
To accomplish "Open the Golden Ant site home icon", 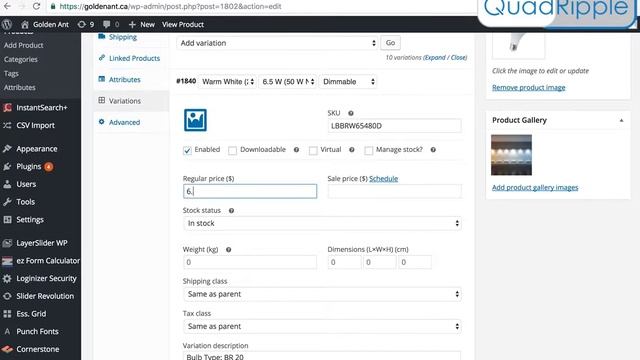I will click(25, 24).
